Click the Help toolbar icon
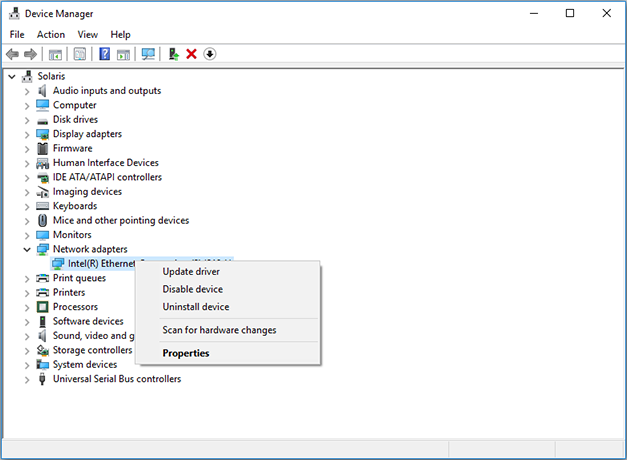The width and height of the screenshot is (627, 460). [104, 54]
